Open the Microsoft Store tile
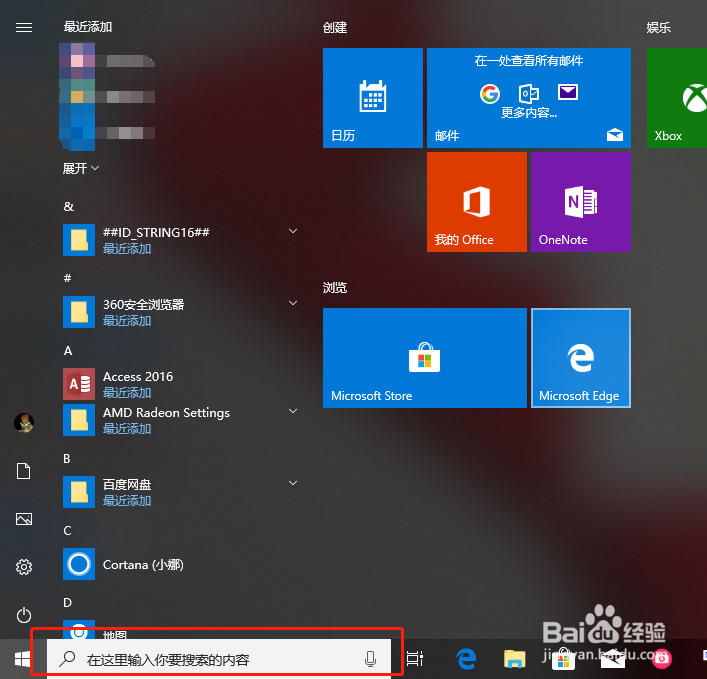707x679 pixels. point(425,358)
